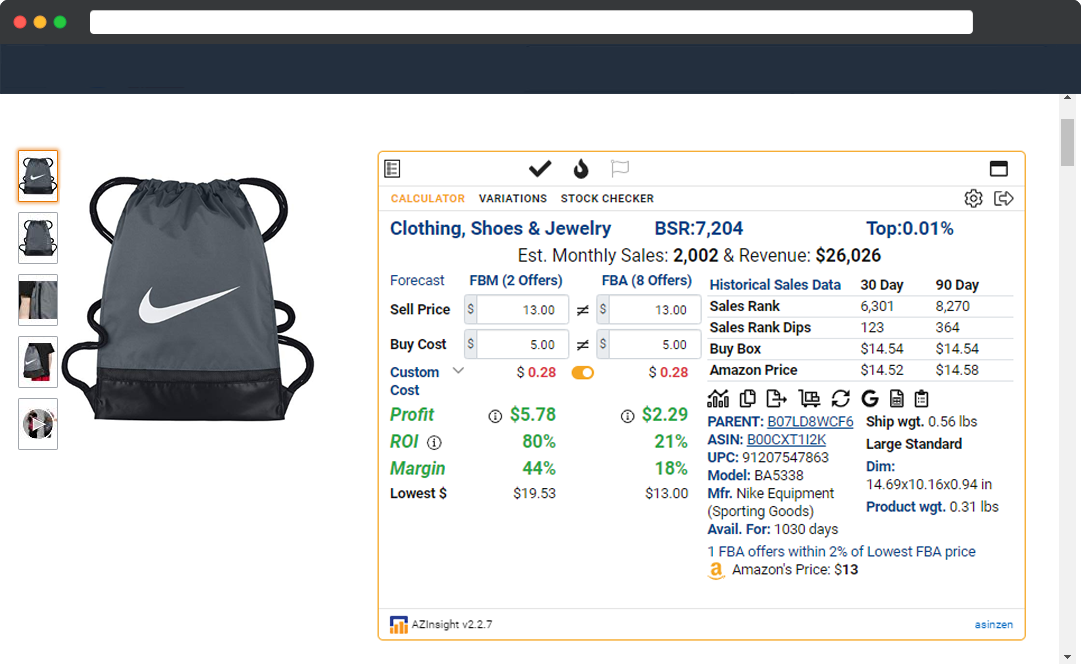Click the refresh arrows icon
The width and height of the screenshot is (1081, 664).
[x=840, y=399]
